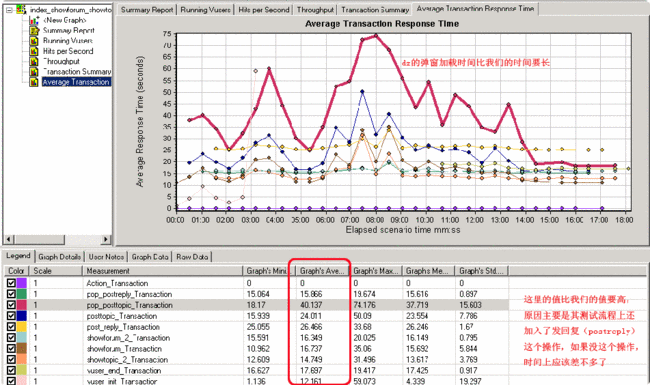Click the Transaction Summary tree icon
Image resolution: width=650 pixels, height=385 pixels.
(x=34, y=72)
